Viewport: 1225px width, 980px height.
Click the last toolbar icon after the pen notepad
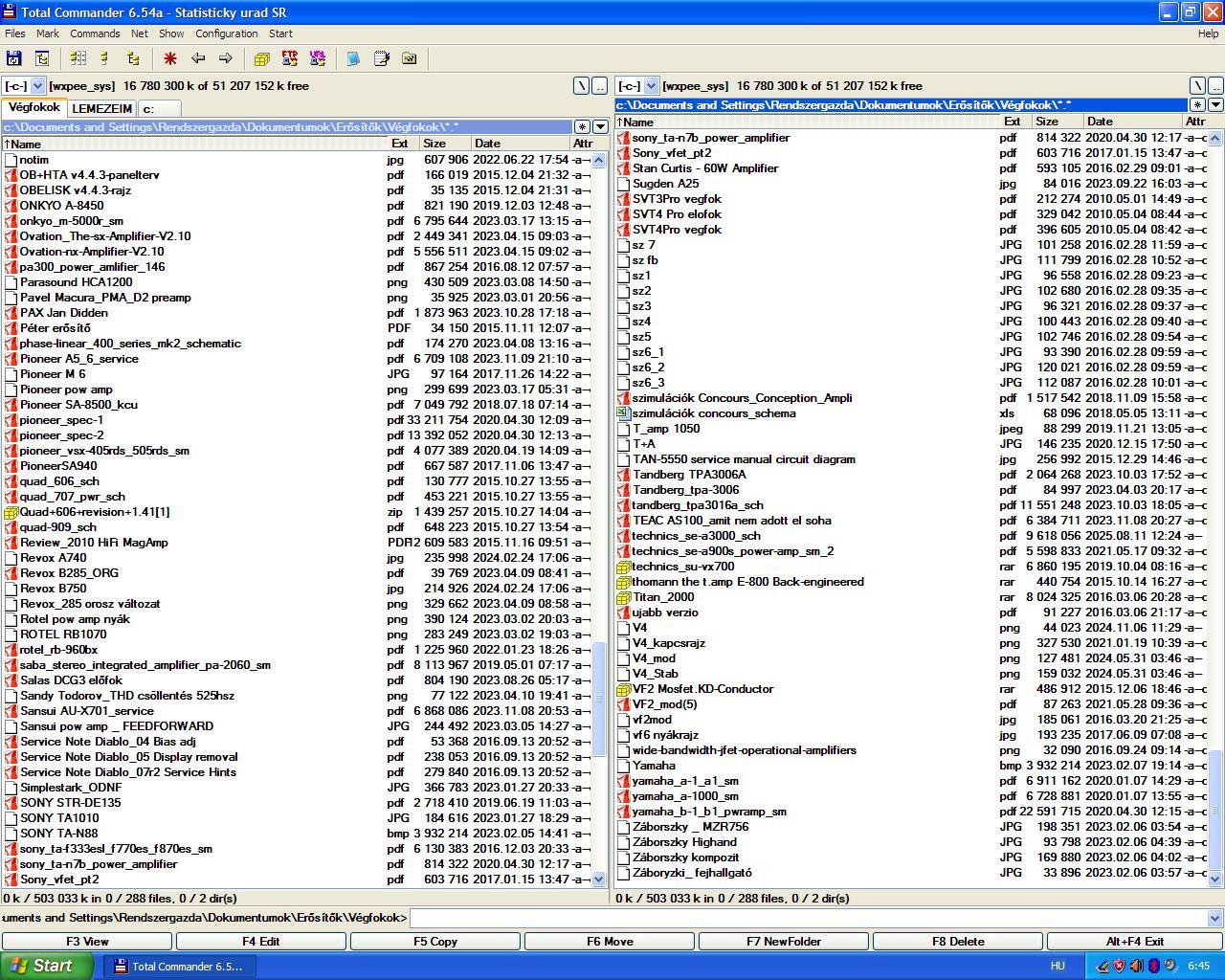click(x=409, y=58)
